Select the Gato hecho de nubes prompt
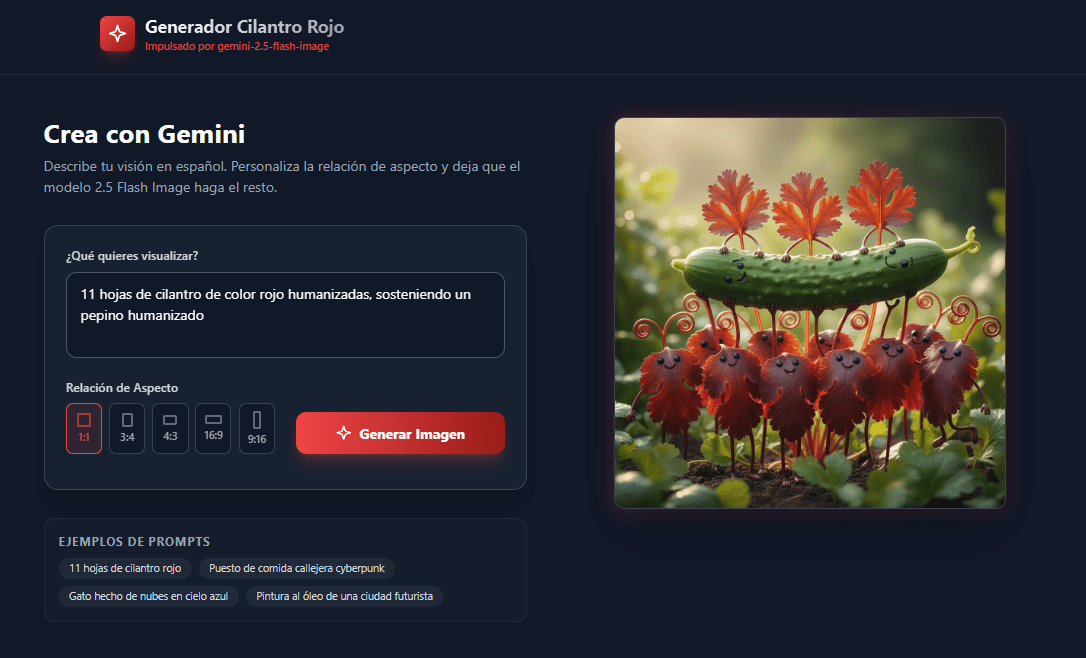This screenshot has width=1086, height=658. pos(148,596)
